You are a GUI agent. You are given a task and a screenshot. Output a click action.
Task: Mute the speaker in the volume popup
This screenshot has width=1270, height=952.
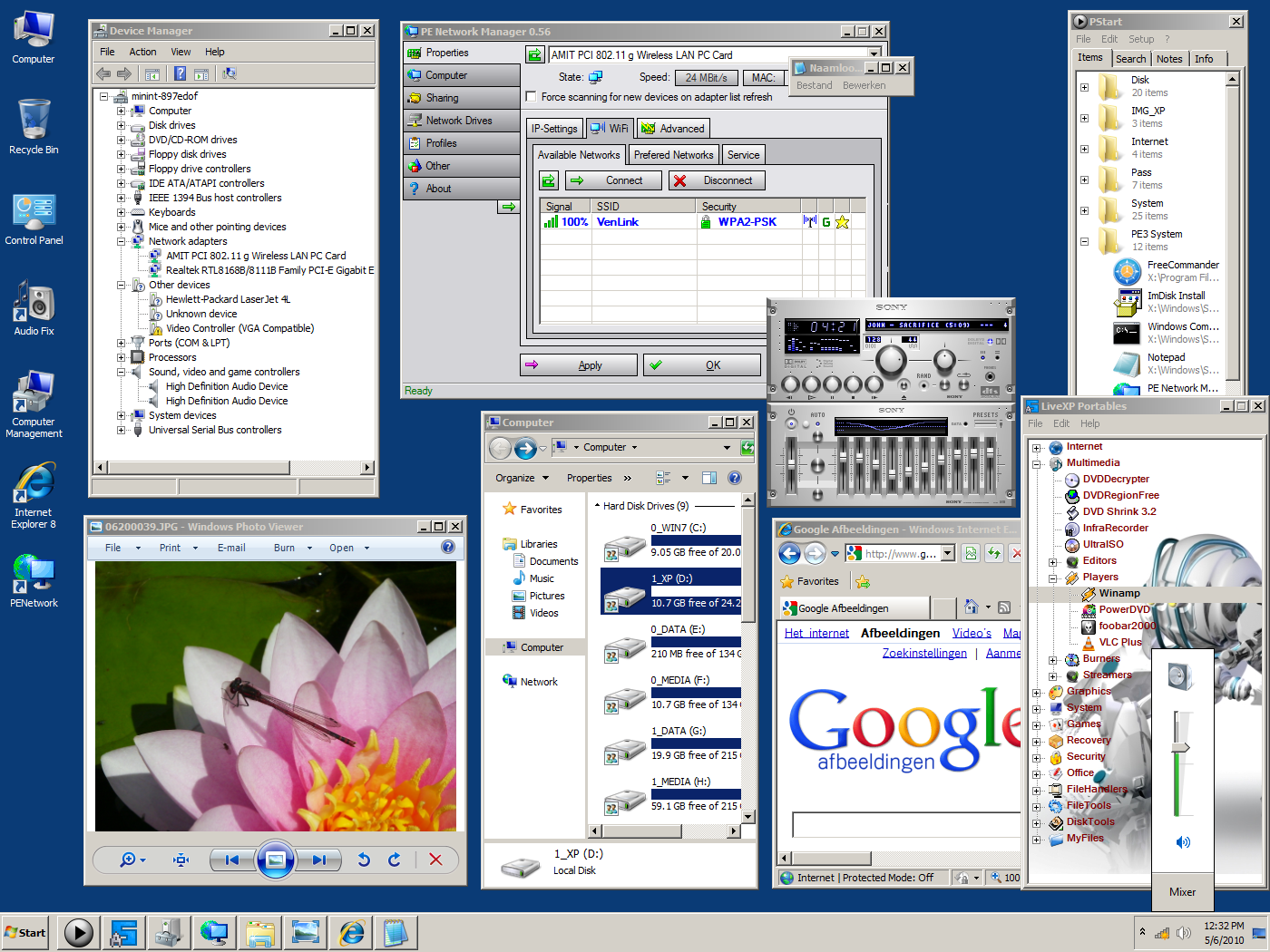1183,842
